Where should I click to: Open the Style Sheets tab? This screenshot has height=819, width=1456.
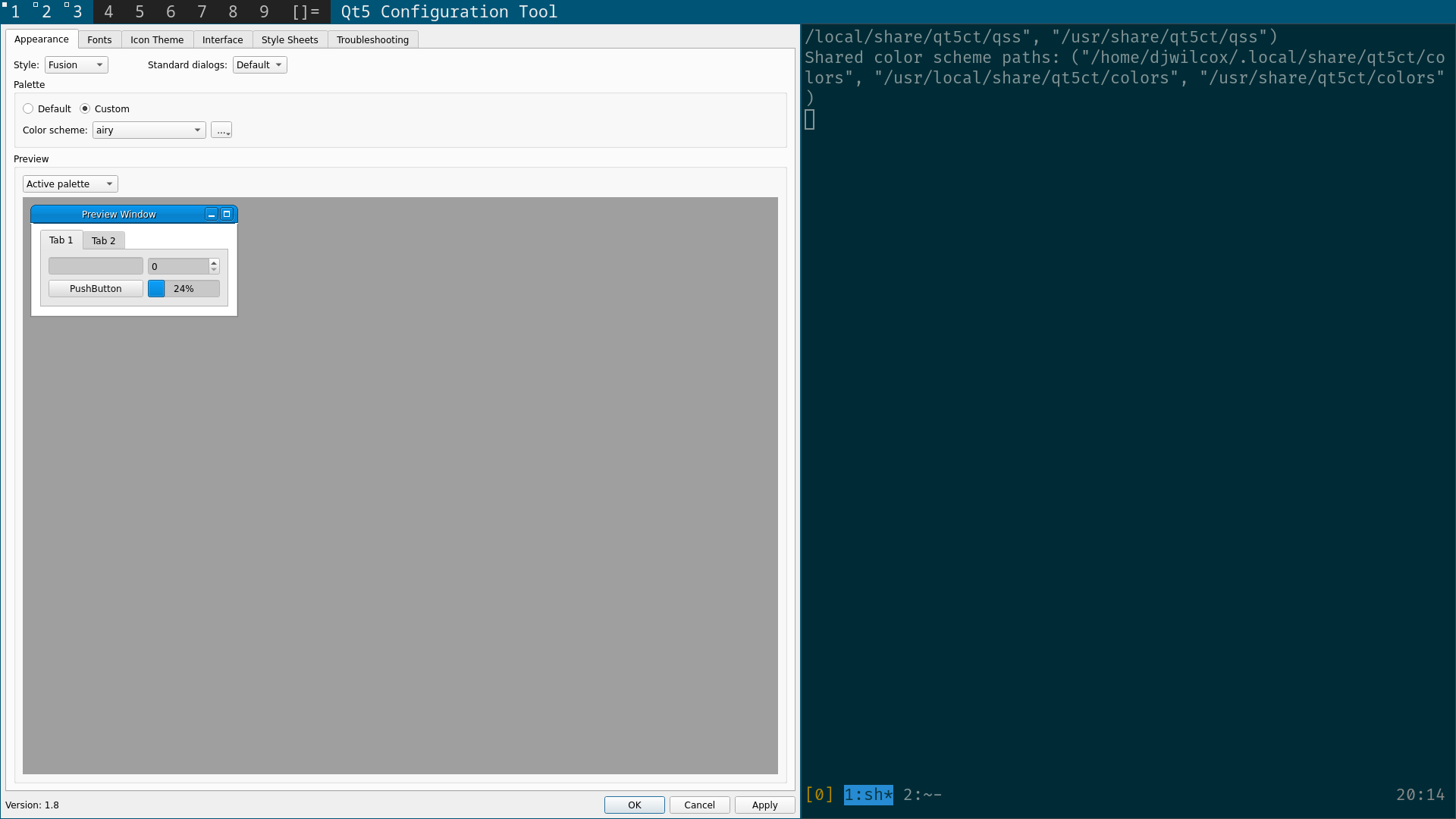(x=290, y=39)
